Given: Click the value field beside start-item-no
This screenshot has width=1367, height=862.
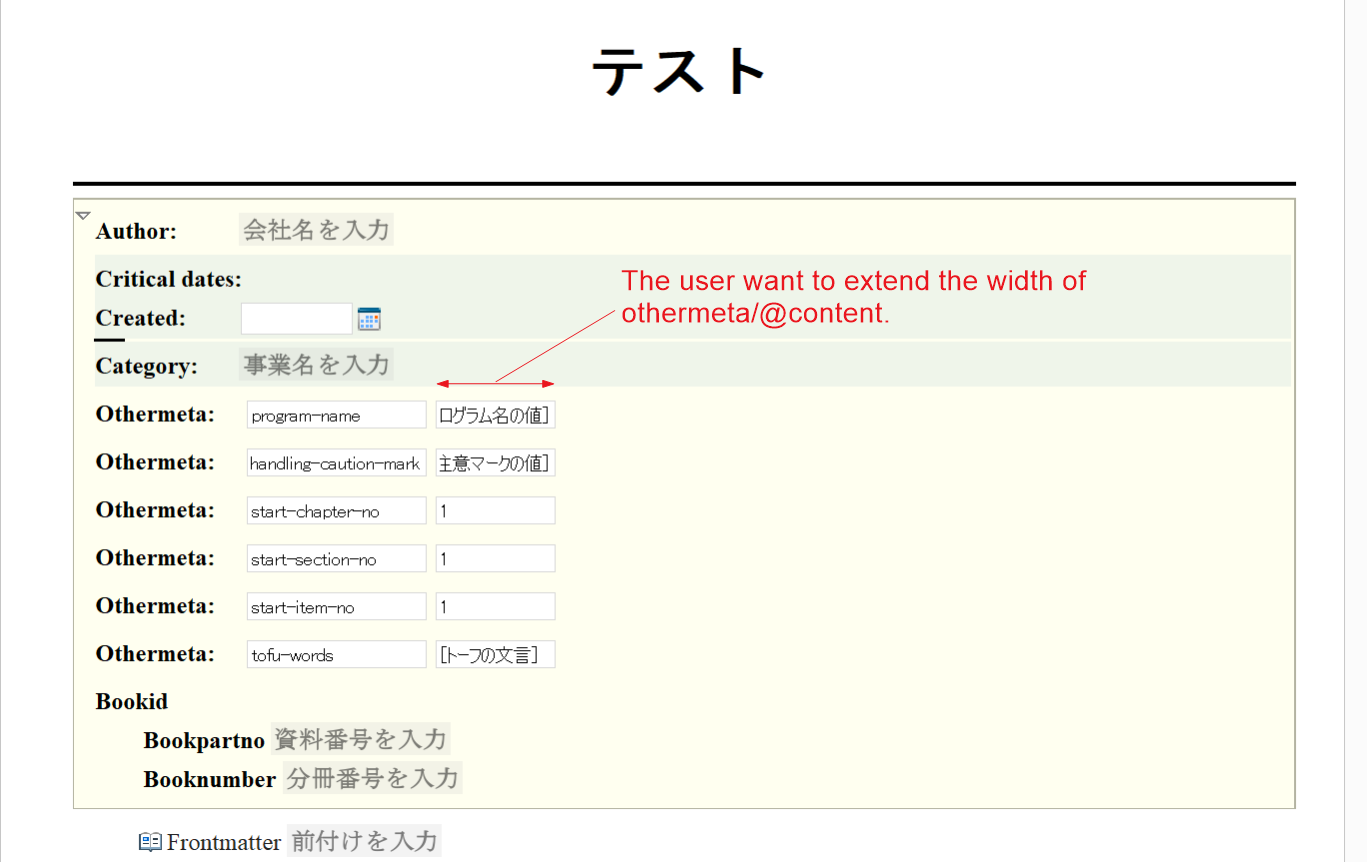Looking at the screenshot, I should [495, 607].
